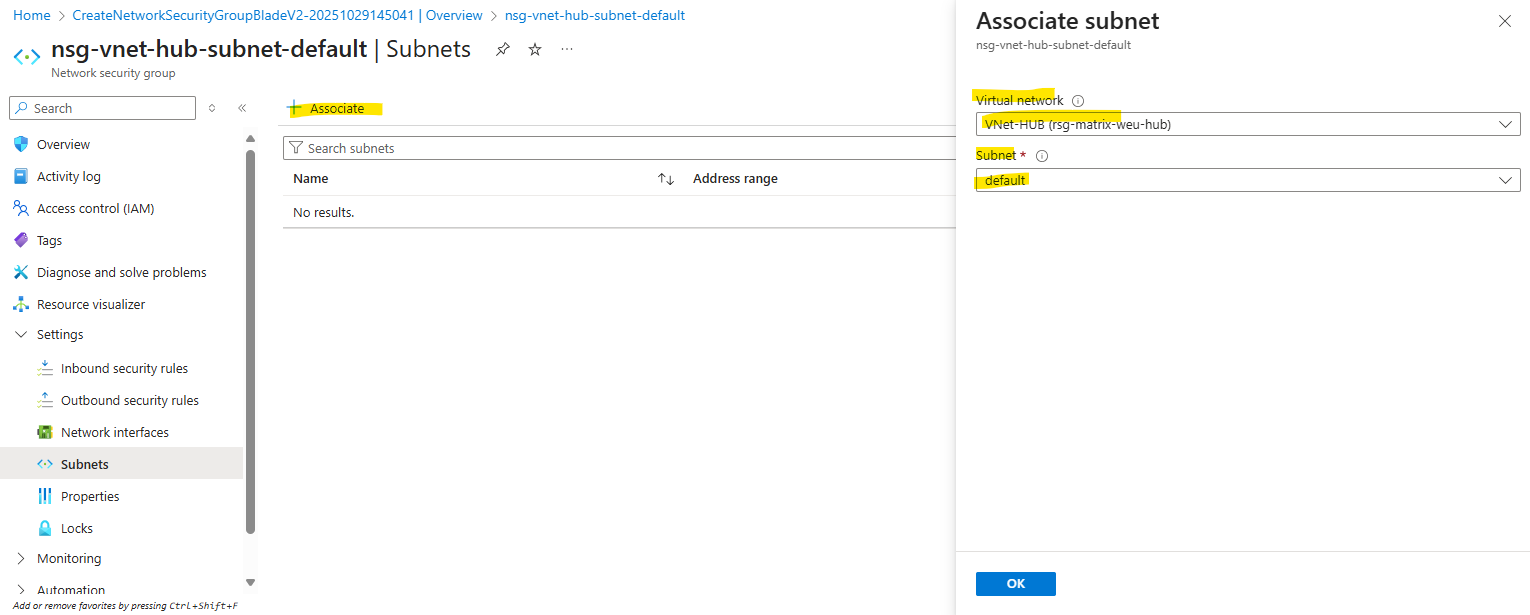Image resolution: width=1530 pixels, height=615 pixels.
Task: Click the Search subnets filter field
Action: [620, 148]
